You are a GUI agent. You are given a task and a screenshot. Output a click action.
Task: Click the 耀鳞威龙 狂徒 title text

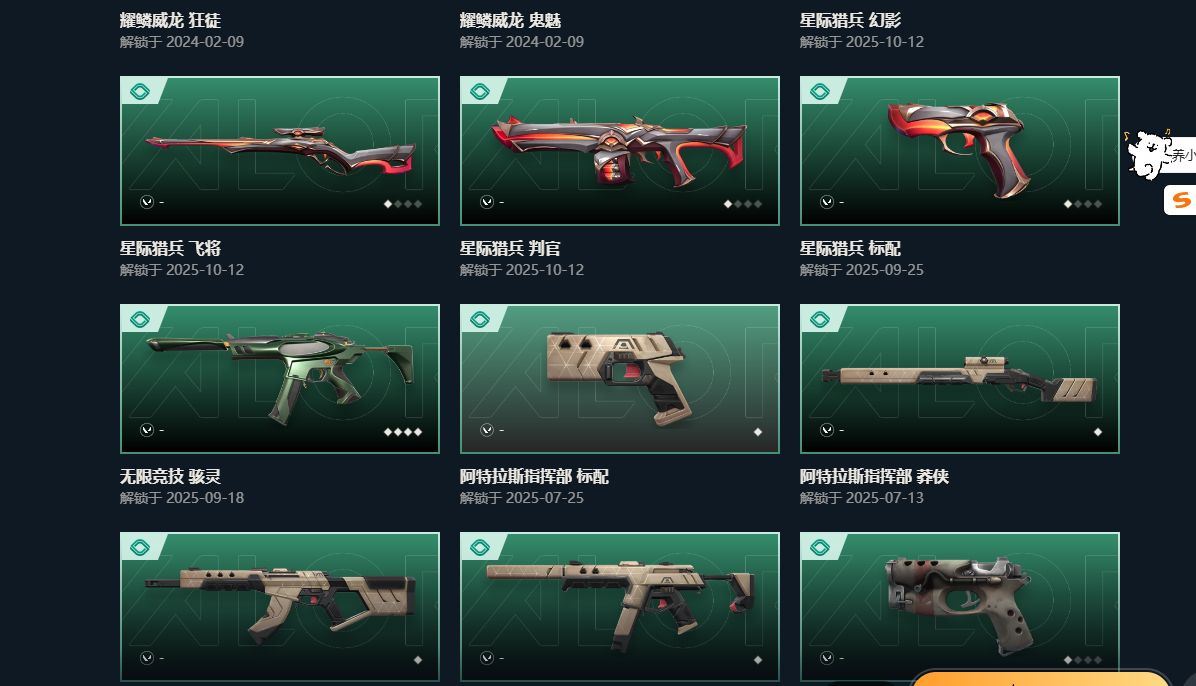pyautogui.click(x=170, y=21)
